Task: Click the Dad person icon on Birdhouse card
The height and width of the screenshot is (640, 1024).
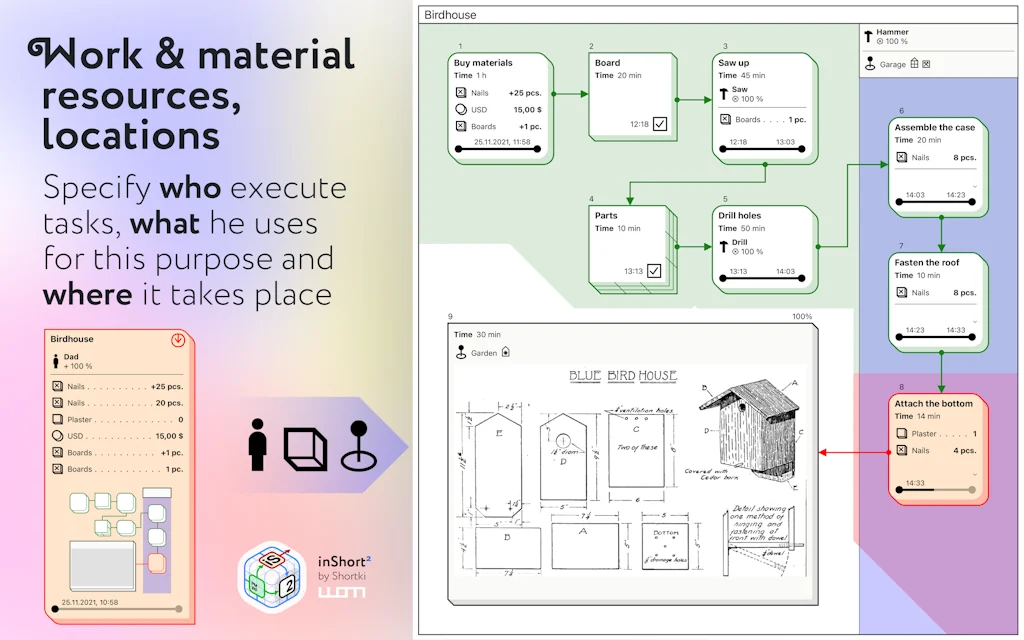Action: (56, 362)
